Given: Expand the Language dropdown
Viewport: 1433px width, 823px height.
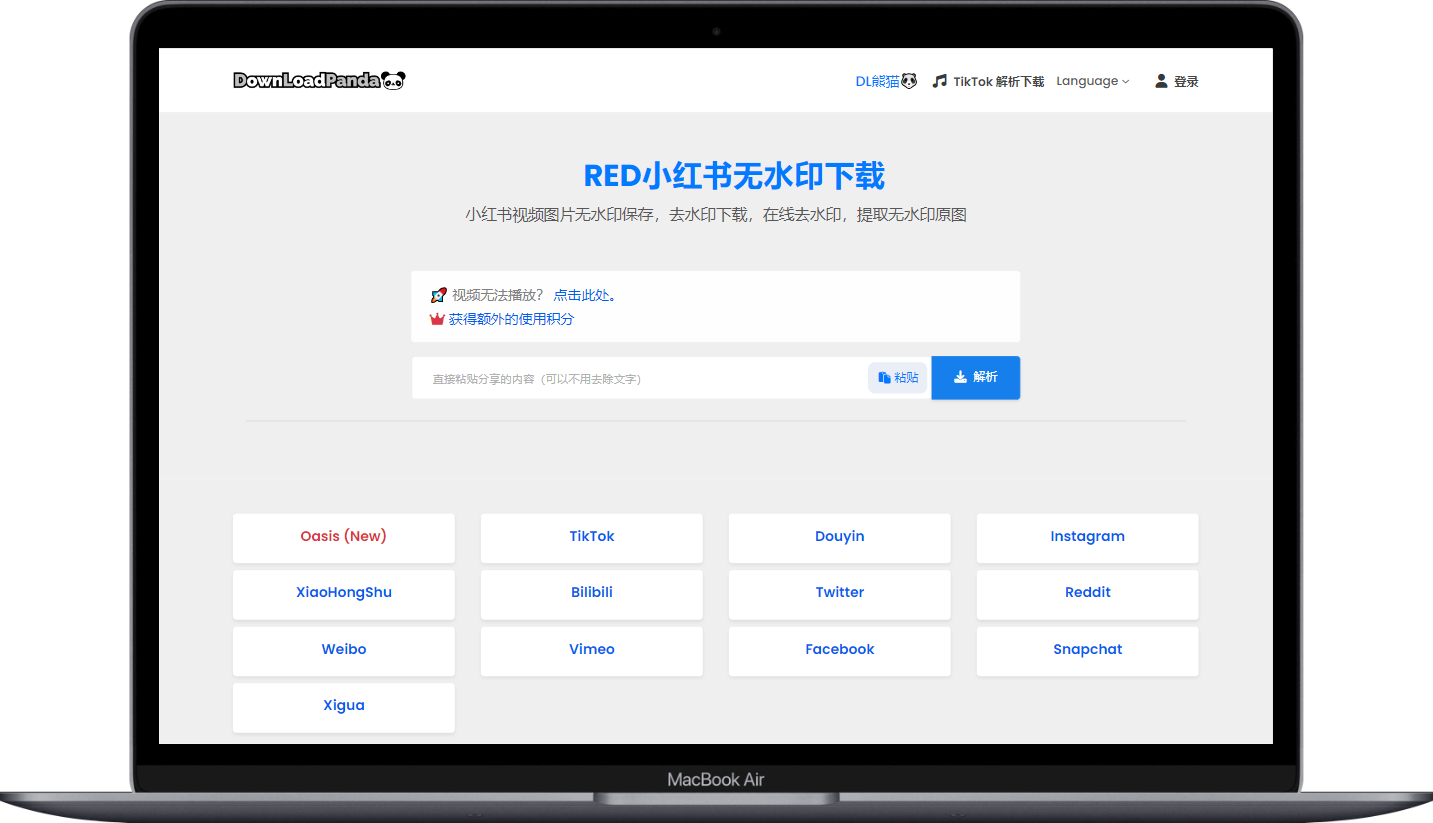Looking at the screenshot, I should [x=1092, y=81].
